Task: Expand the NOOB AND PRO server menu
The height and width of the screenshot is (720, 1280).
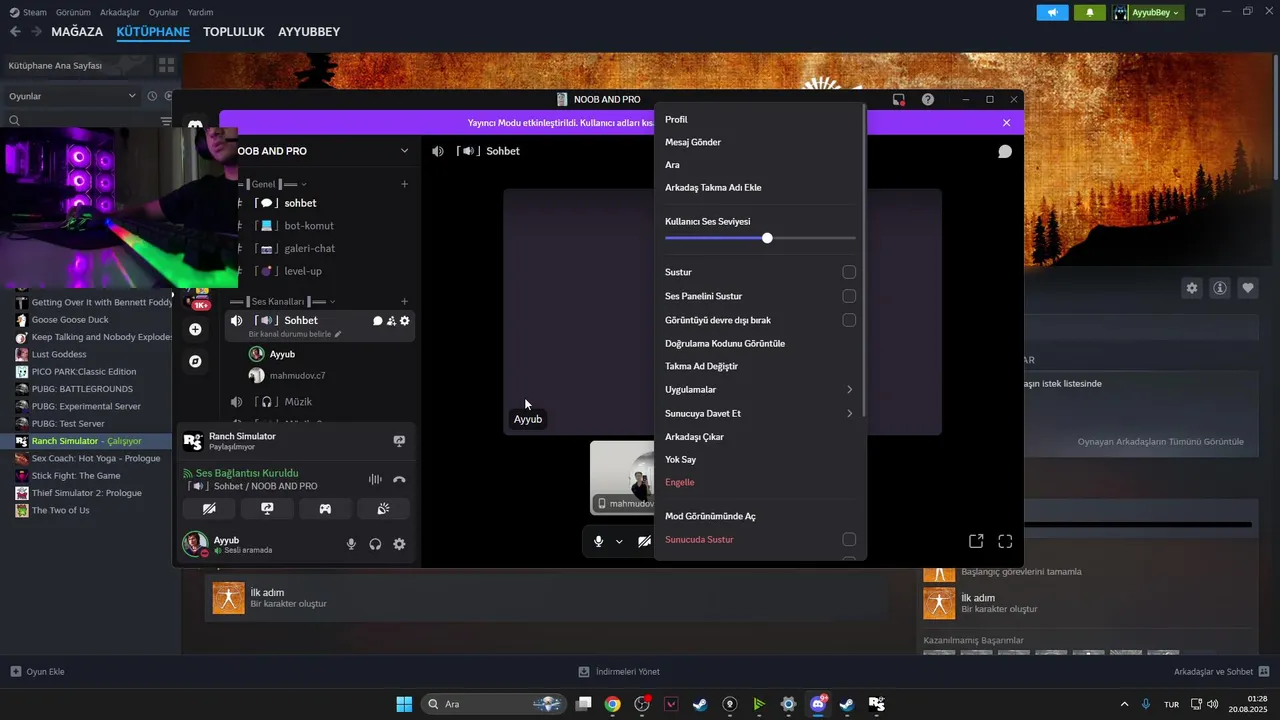Action: click(x=404, y=151)
